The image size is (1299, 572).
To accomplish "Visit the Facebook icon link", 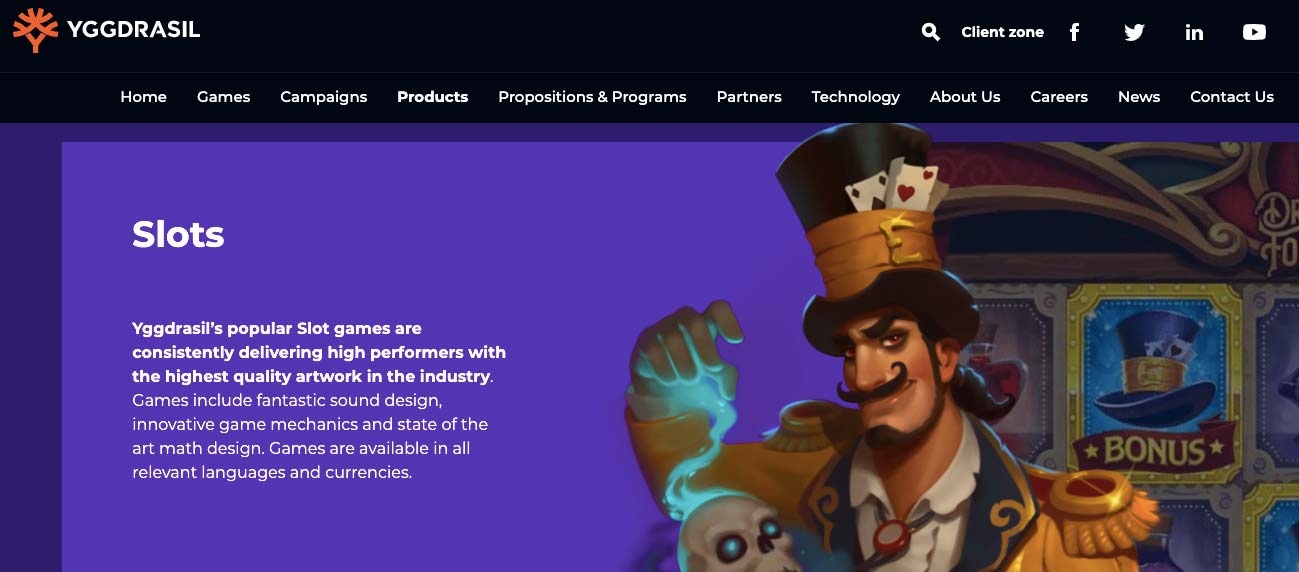I will (x=1074, y=32).
